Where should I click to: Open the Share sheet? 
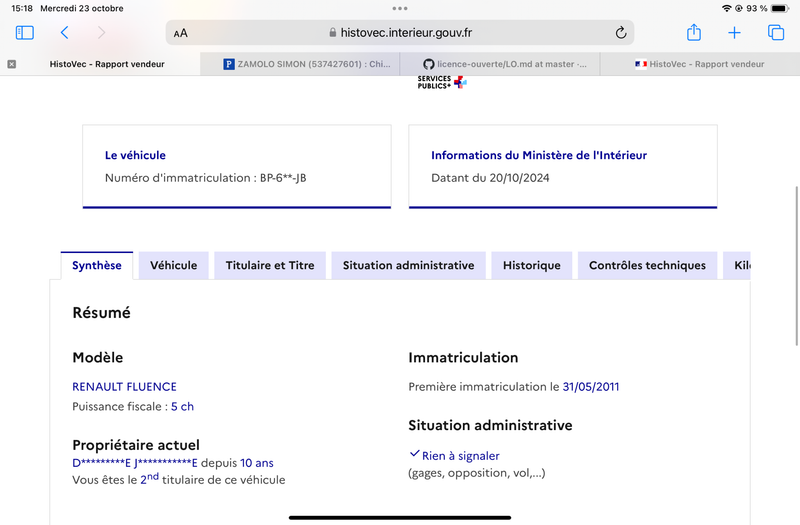[694, 32]
